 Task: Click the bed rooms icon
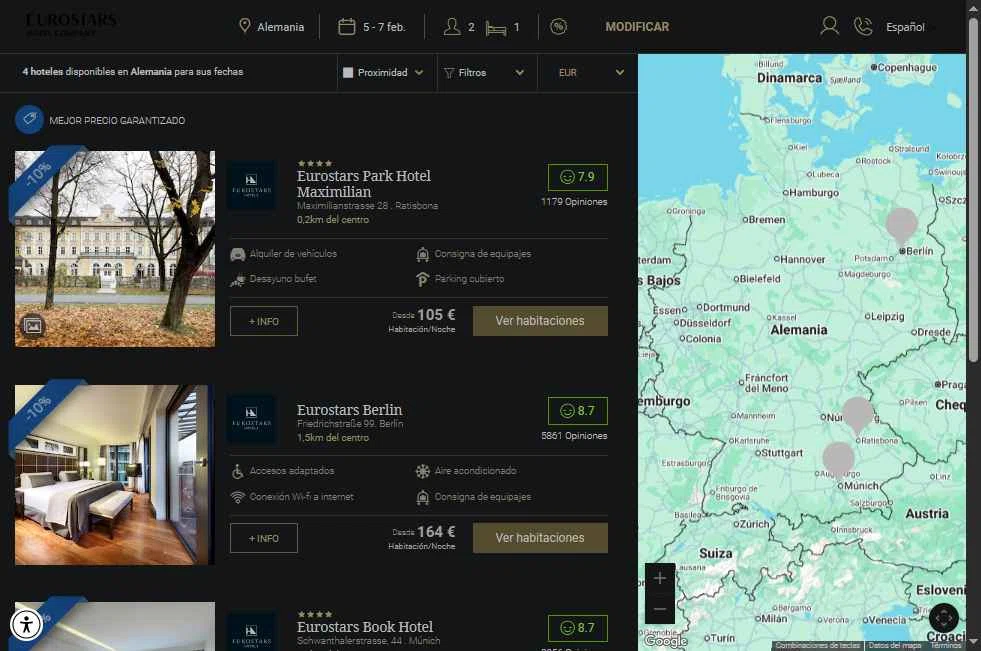coord(496,28)
